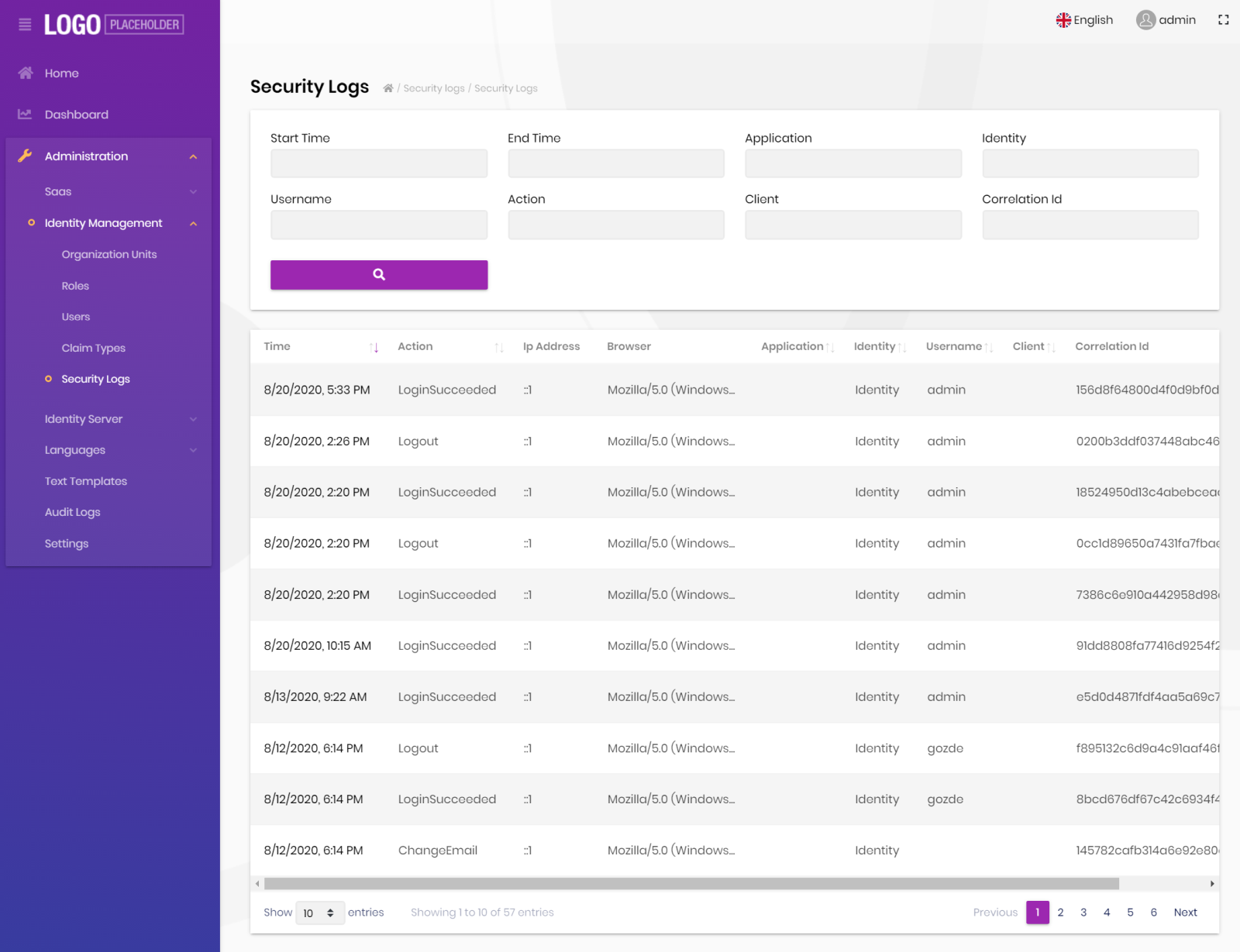Jump to page 3 of results
The height and width of the screenshot is (952, 1240).
(x=1083, y=912)
